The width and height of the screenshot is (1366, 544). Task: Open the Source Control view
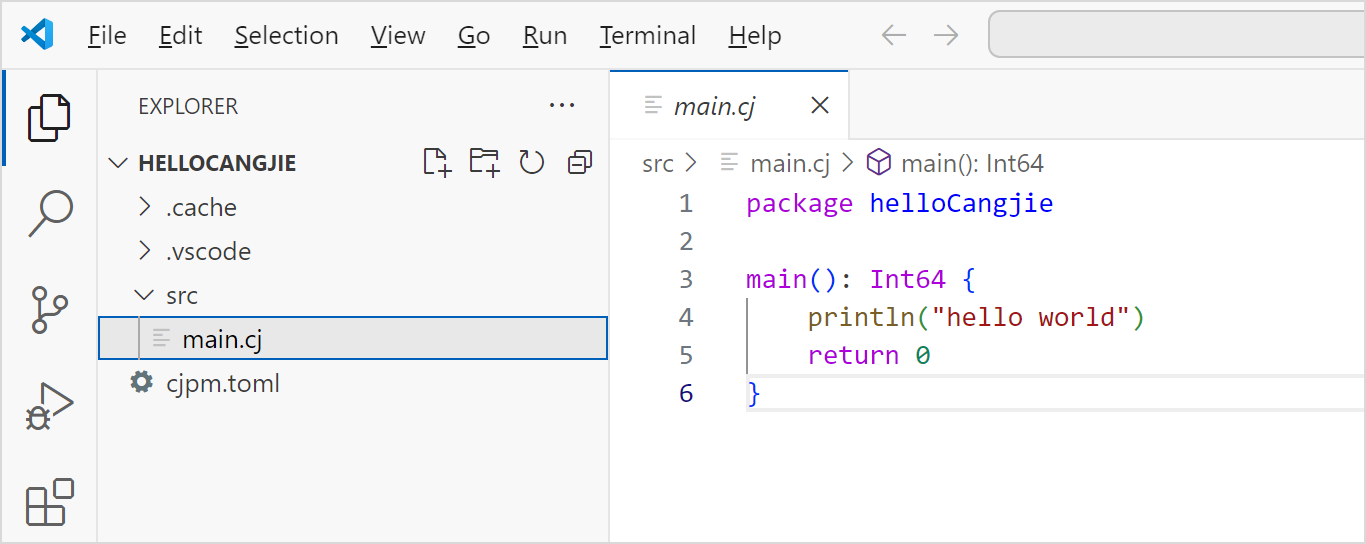tap(49, 309)
